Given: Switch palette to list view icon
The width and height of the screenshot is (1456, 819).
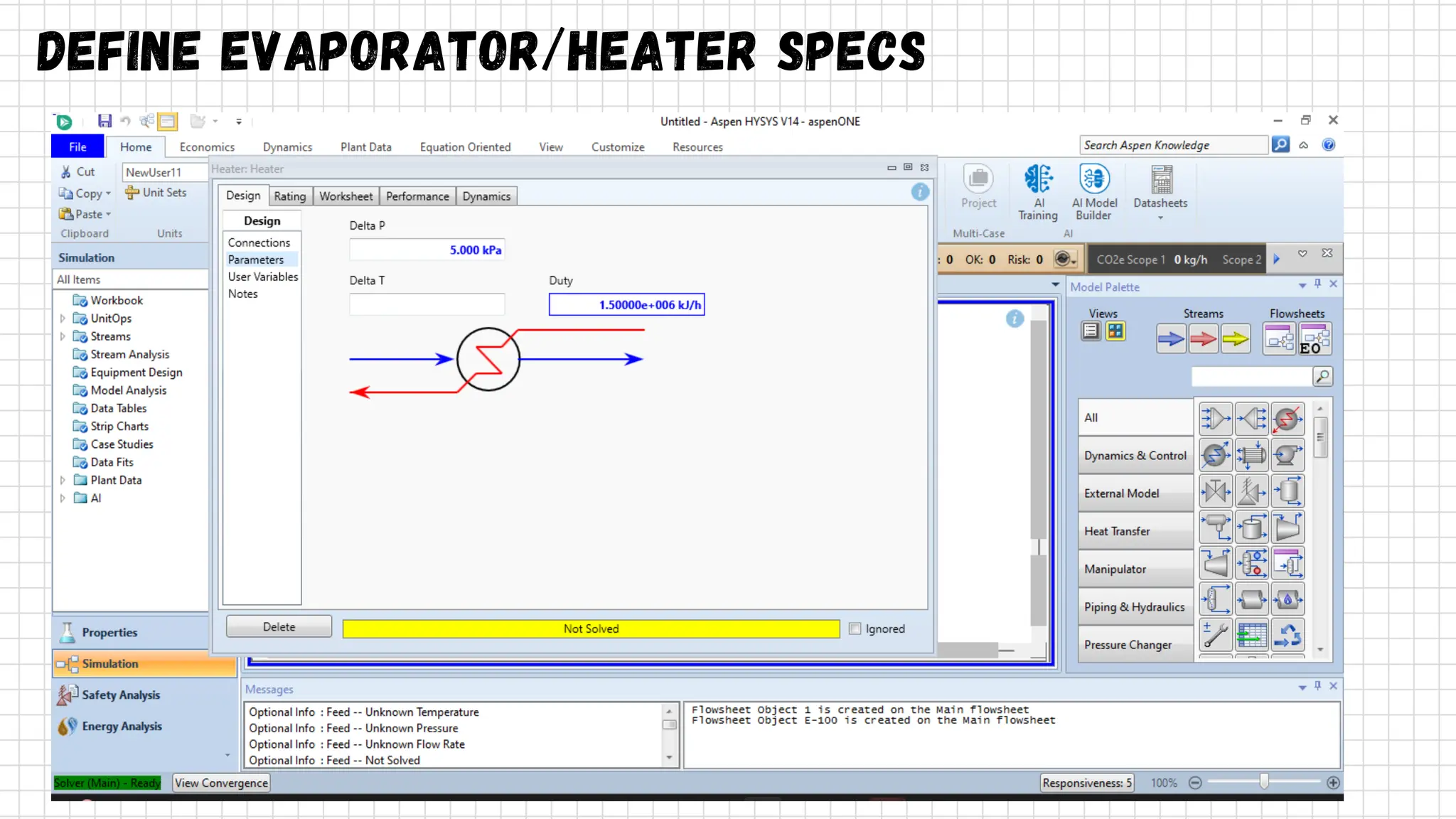Looking at the screenshot, I should [x=1091, y=331].
